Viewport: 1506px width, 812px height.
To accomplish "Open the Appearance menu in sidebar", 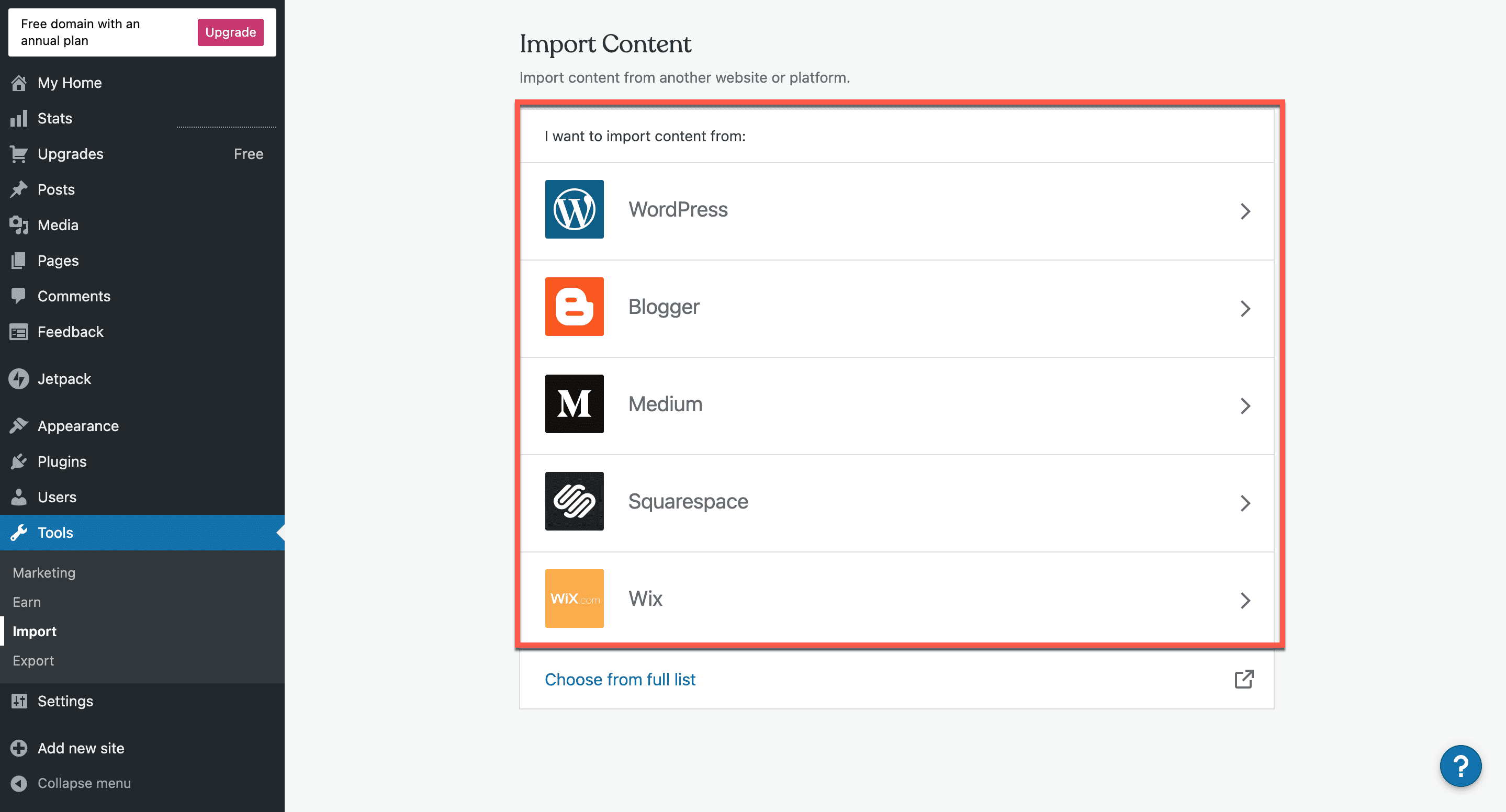I will click(78, 426).
